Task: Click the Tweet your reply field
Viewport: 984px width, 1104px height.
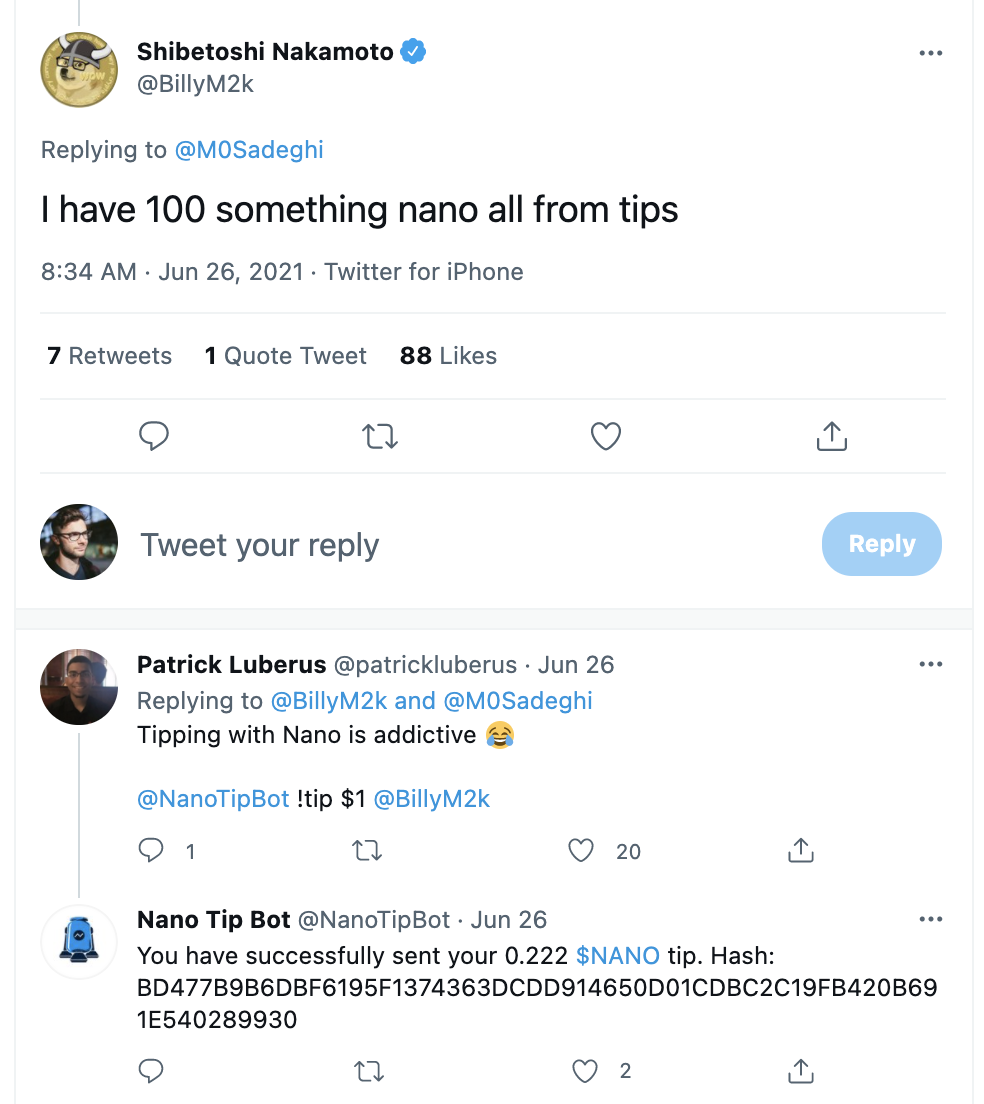Action: click(x=260, y=544)
